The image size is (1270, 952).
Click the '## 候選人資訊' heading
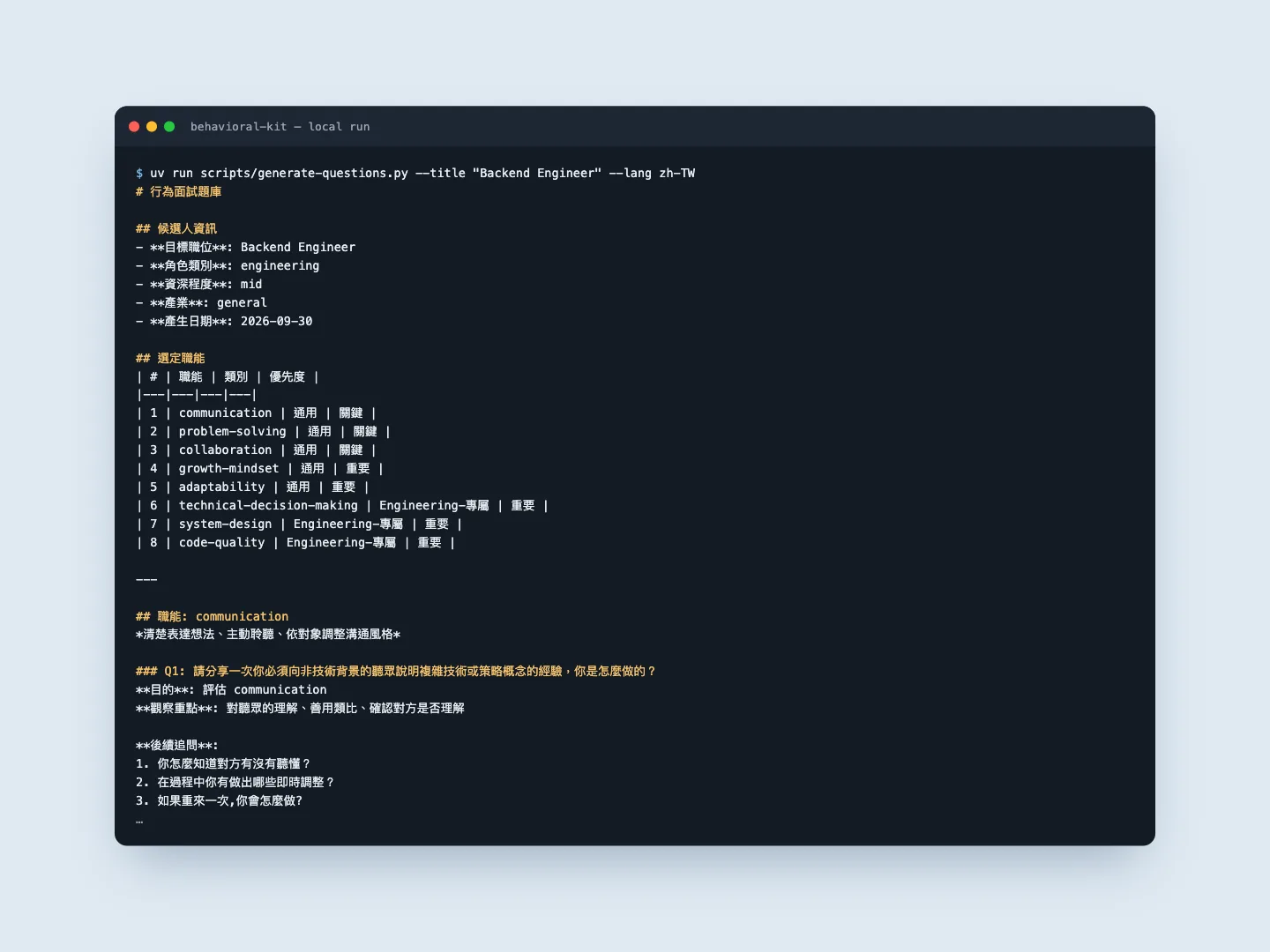point(176,228)
